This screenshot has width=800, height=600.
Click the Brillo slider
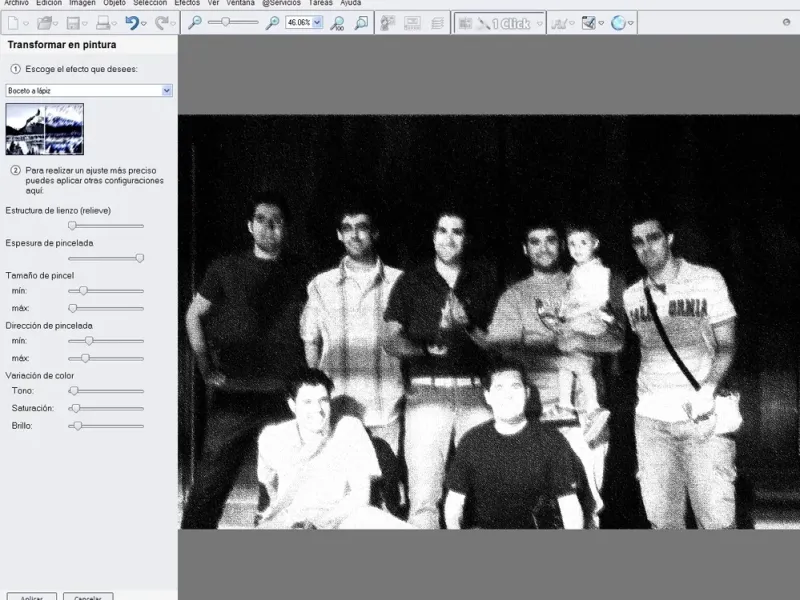click(106, 426)
